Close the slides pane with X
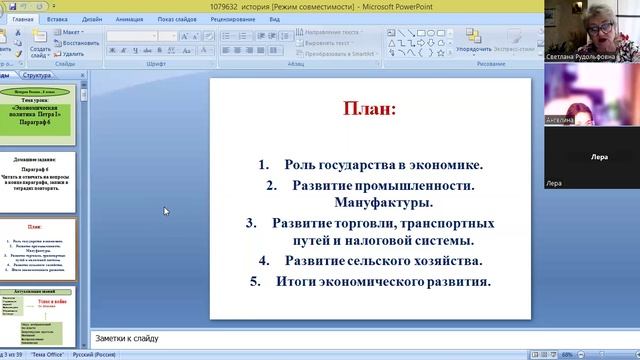 82,76
